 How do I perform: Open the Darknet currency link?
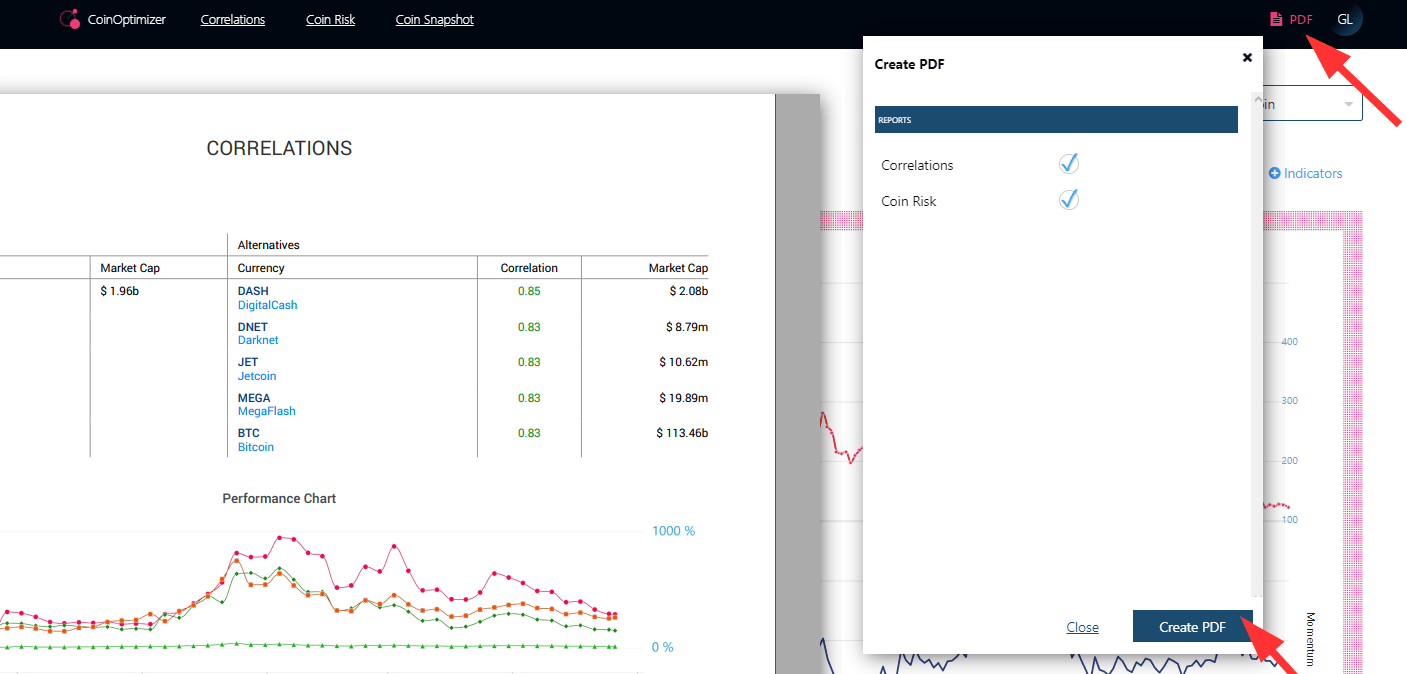[x=258, y=340]
